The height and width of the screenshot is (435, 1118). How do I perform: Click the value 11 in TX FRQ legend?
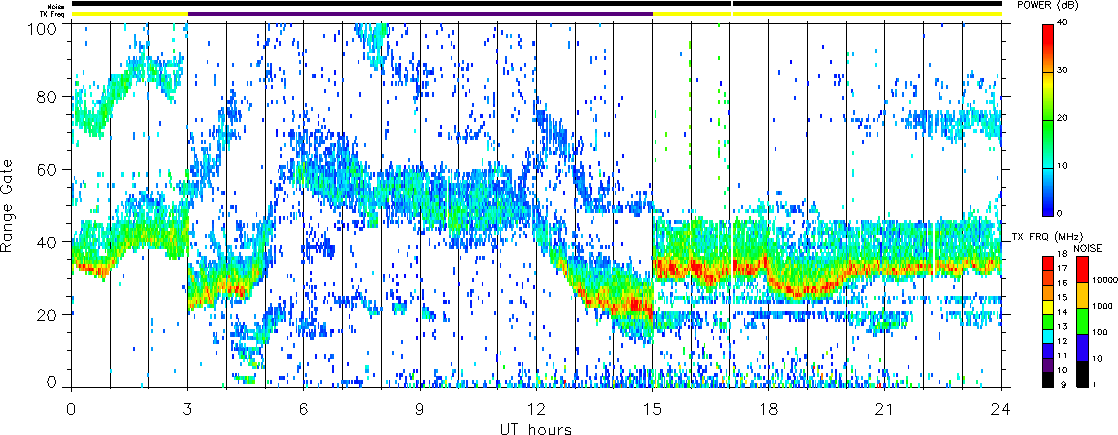1062,356
